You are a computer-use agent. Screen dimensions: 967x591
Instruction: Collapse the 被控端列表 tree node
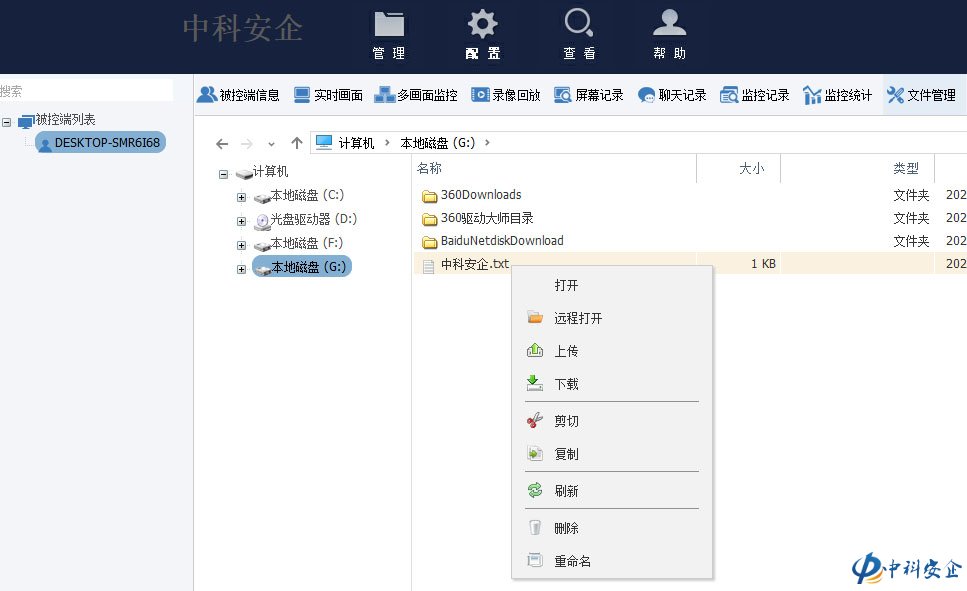pyautogui.click(x=7, y=122)
